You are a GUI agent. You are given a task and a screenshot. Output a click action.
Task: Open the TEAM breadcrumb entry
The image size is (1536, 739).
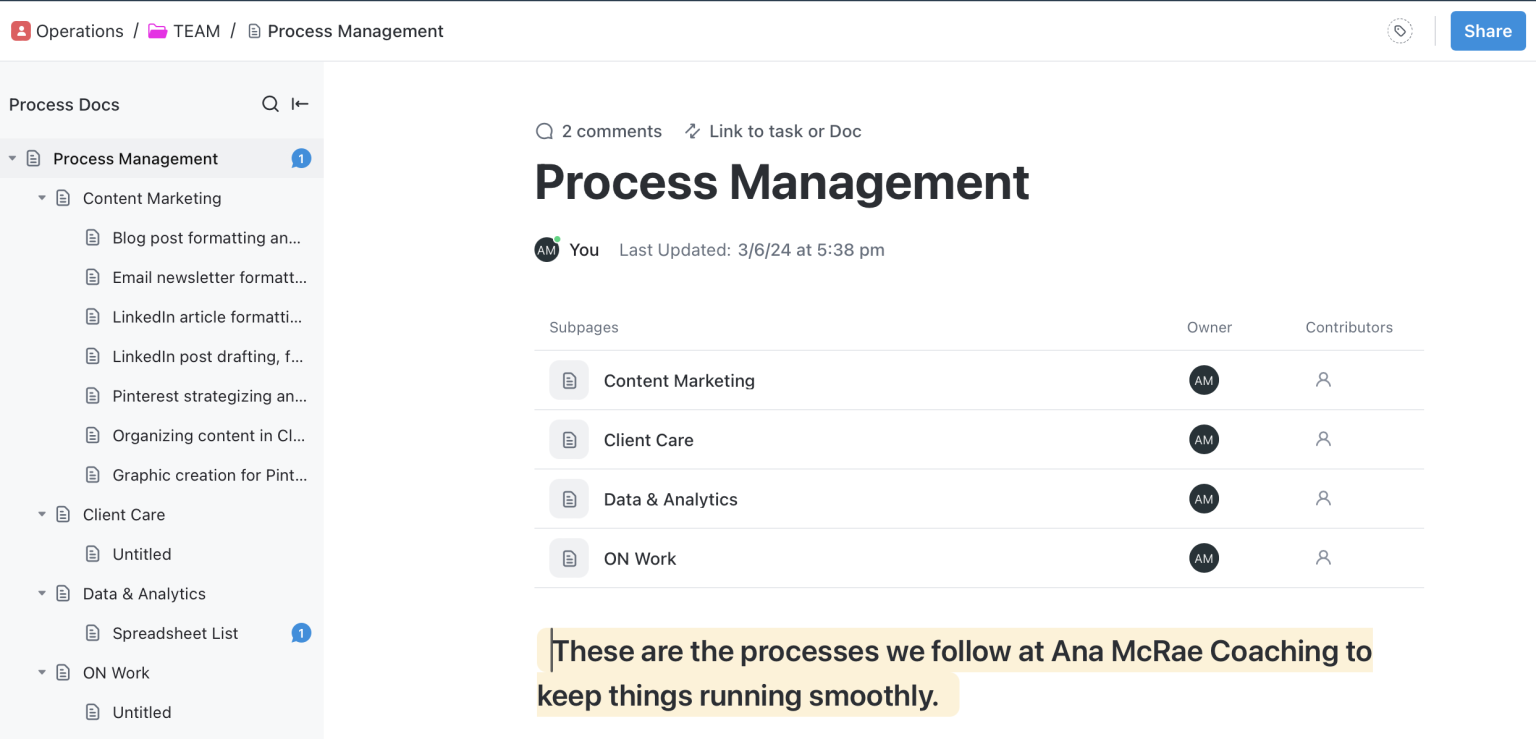tap(197, 30)
